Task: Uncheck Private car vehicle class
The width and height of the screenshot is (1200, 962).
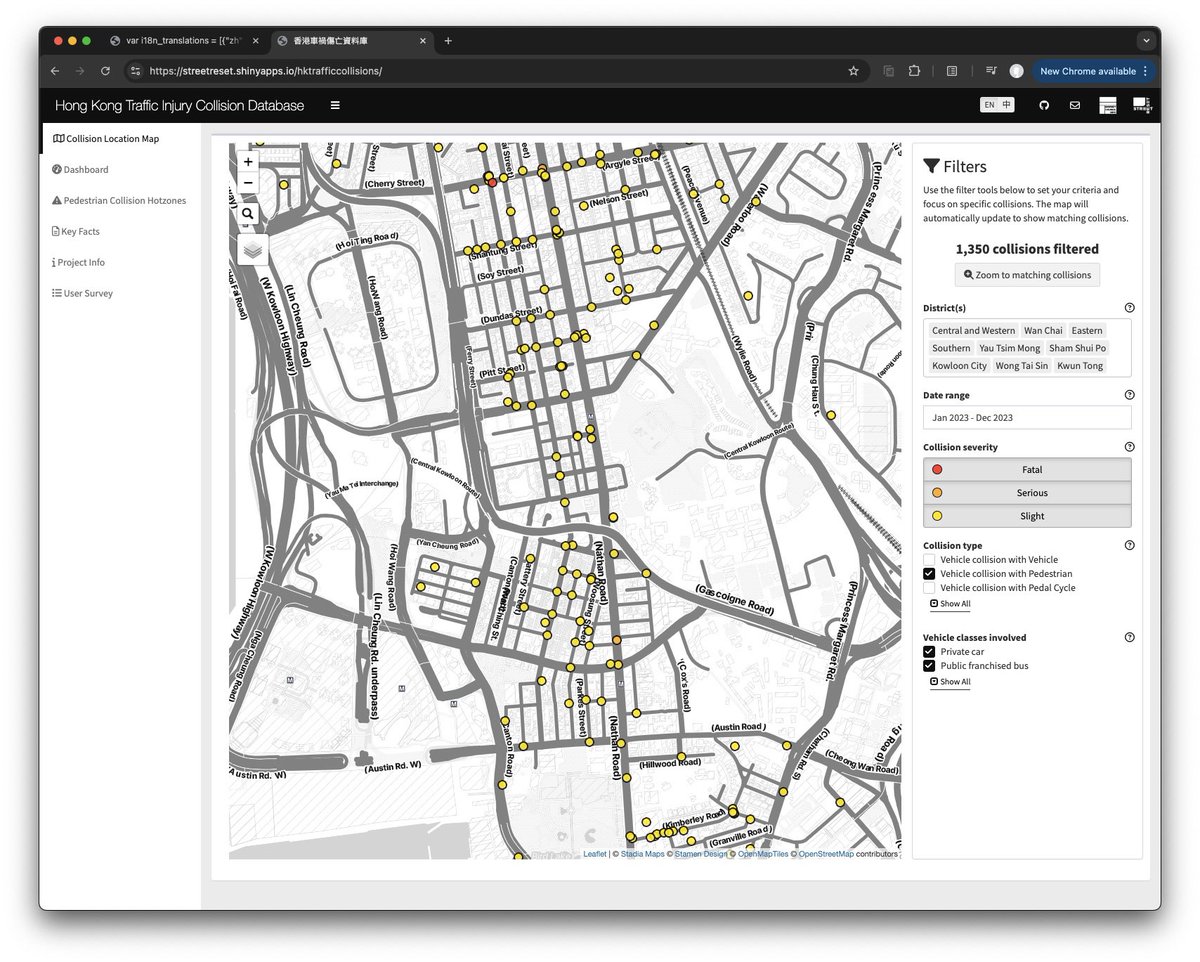Action: pyautogui.click(x=929, y=652)
